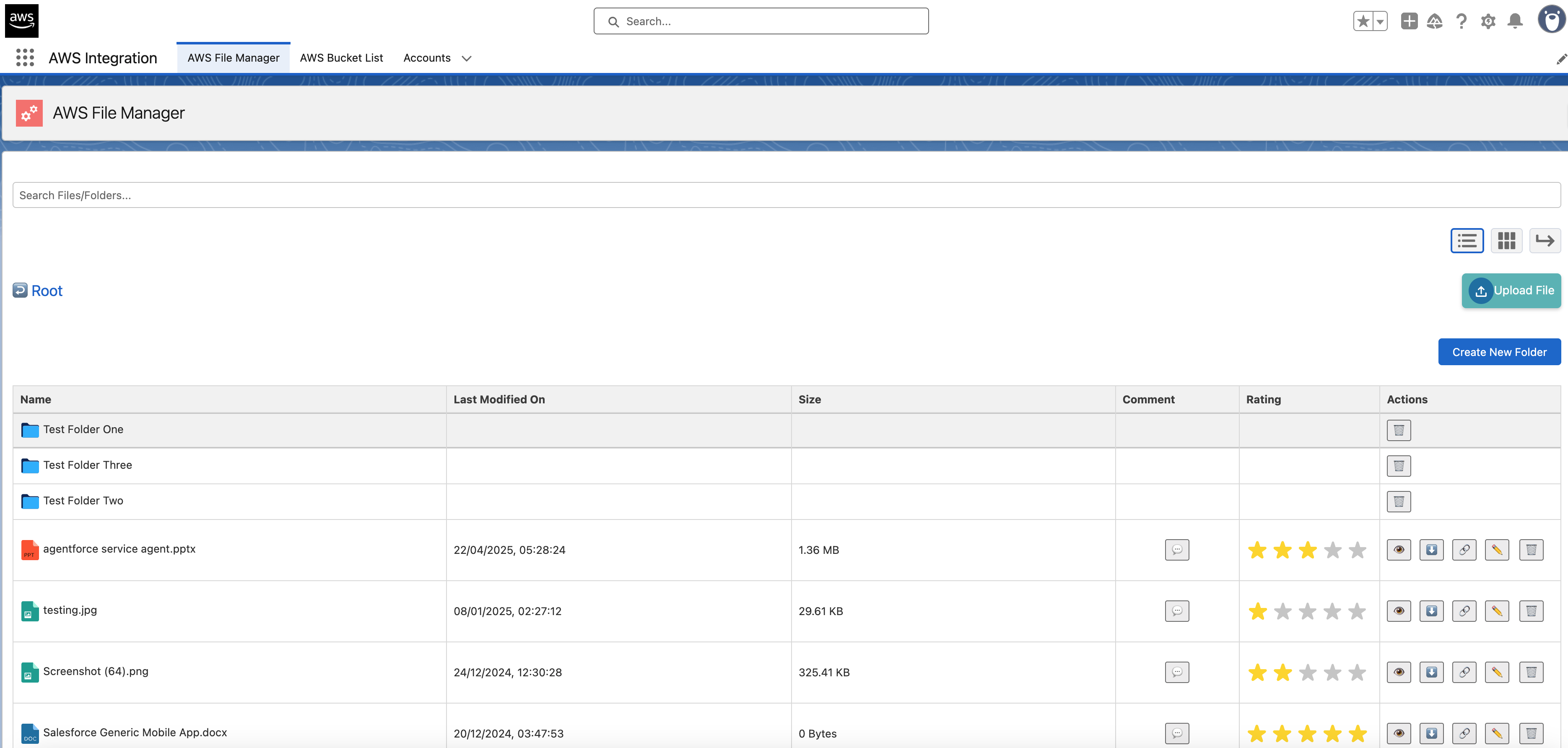The height and width of the screenshot is (748, 1568).
Task: Open the Help question mark
Action: pyautogui.click(x=1462, y=21)
